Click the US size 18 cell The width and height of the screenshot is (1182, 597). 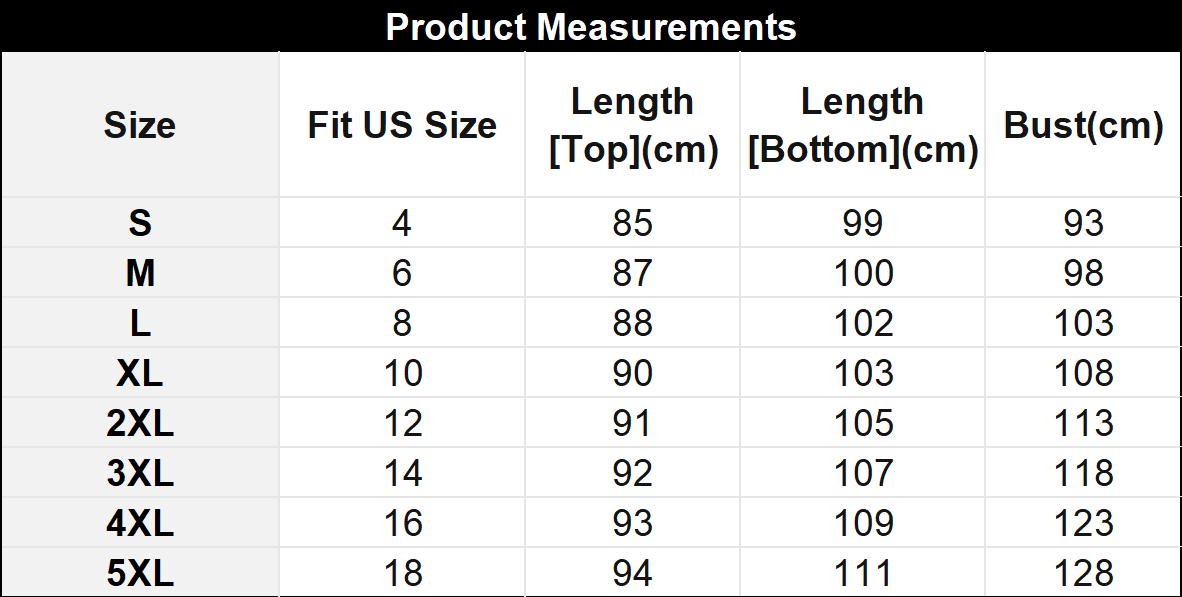402,573
